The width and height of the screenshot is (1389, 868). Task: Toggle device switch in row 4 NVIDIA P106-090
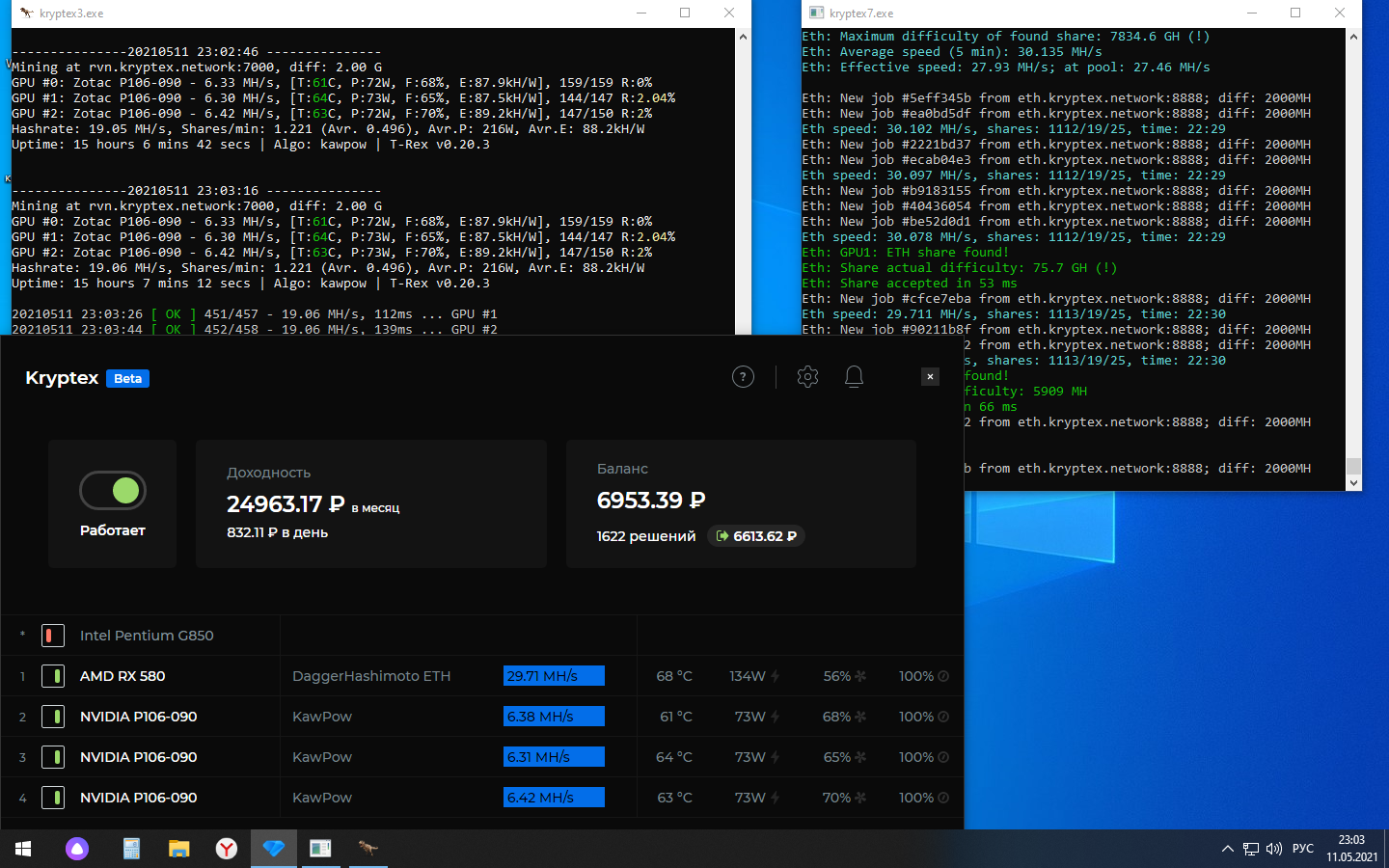coord(53,798)
